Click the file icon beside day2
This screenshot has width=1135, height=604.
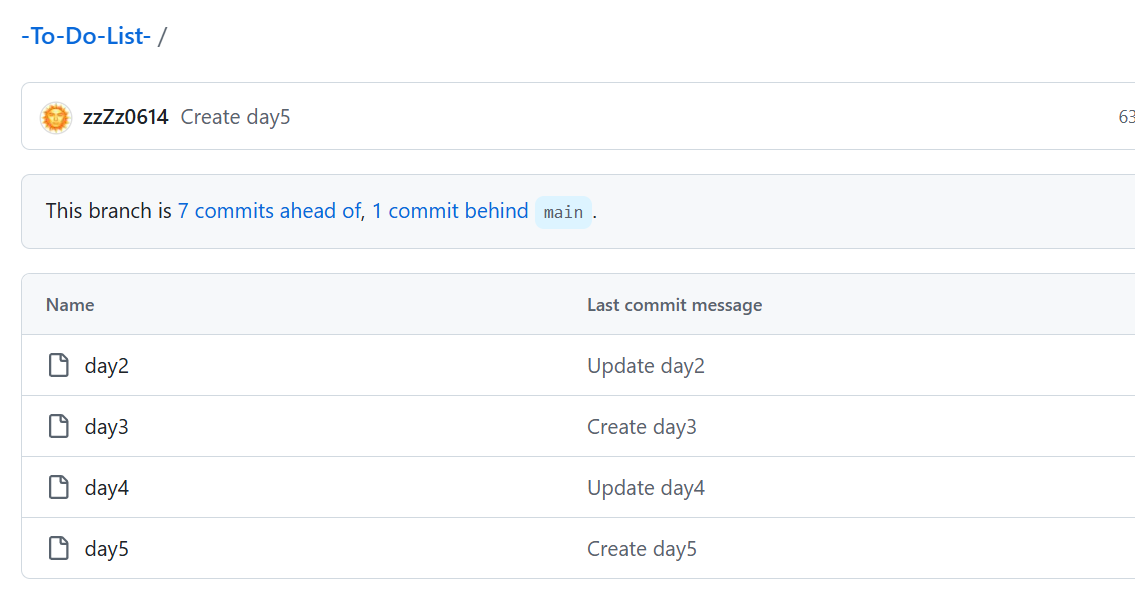[x=59, y=366]
